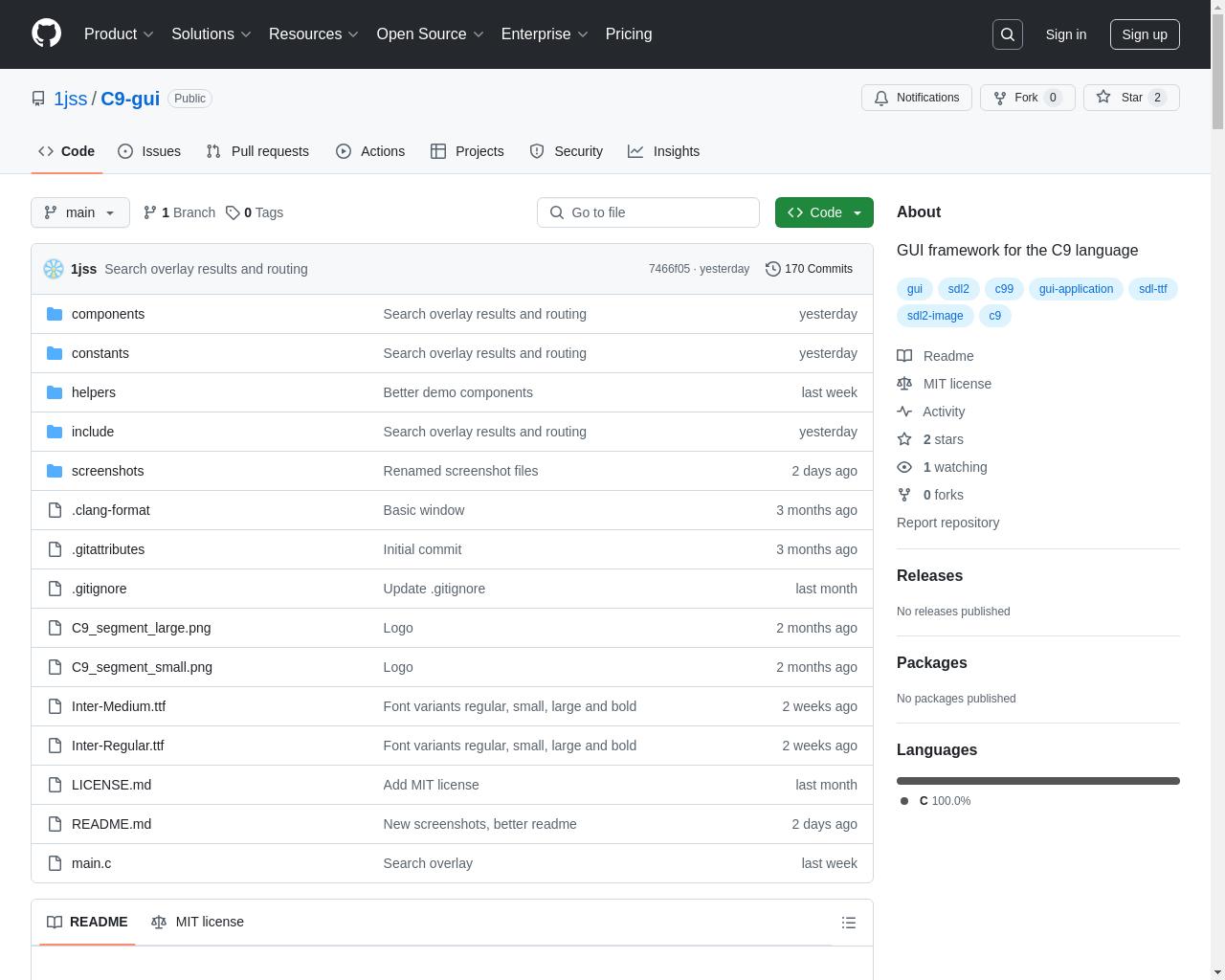Expand the Solutions menu
The image size is (1225, 980).
(211, 34)
